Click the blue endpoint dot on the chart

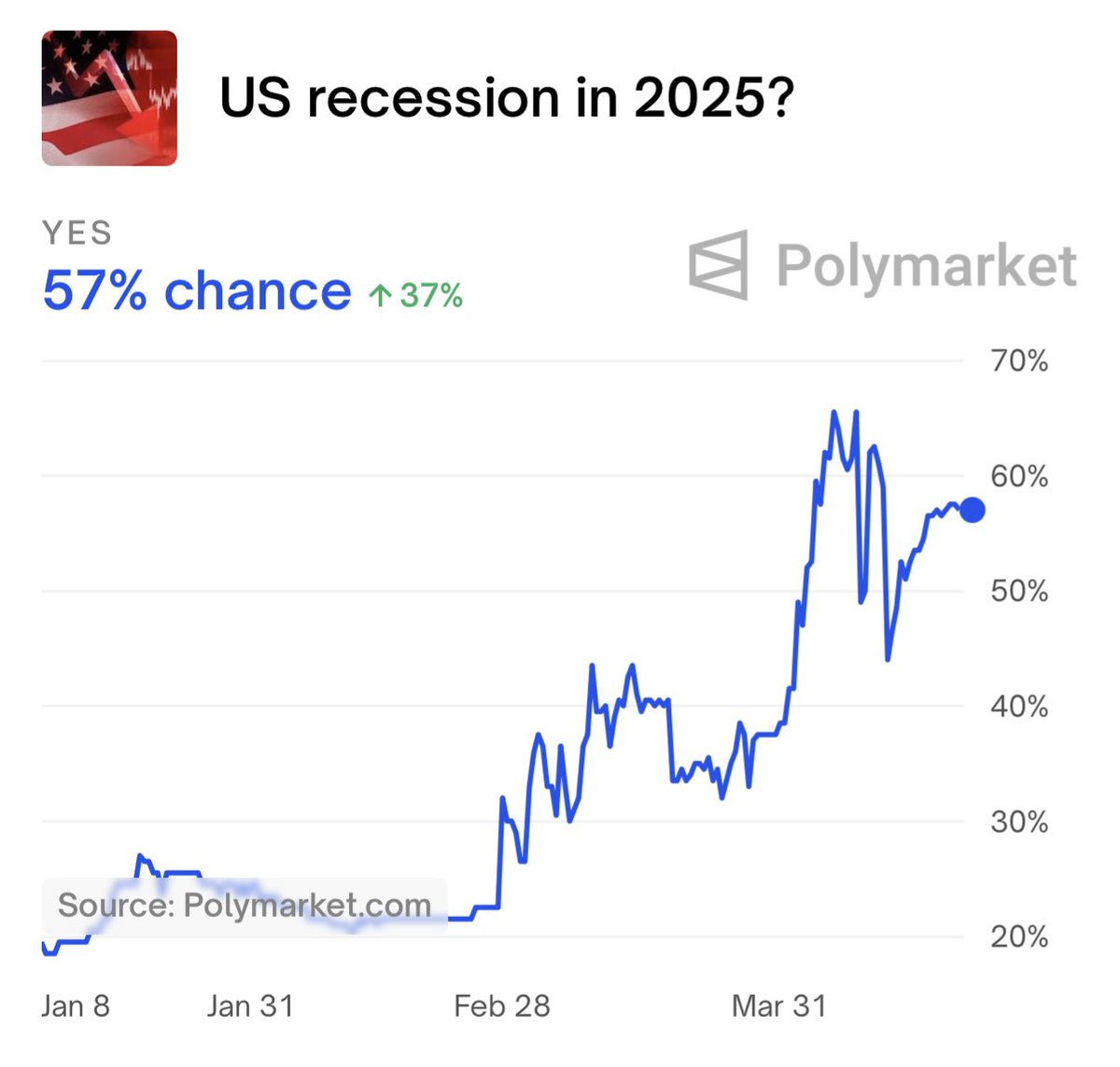pyautogui.click(x=972, y=510)
